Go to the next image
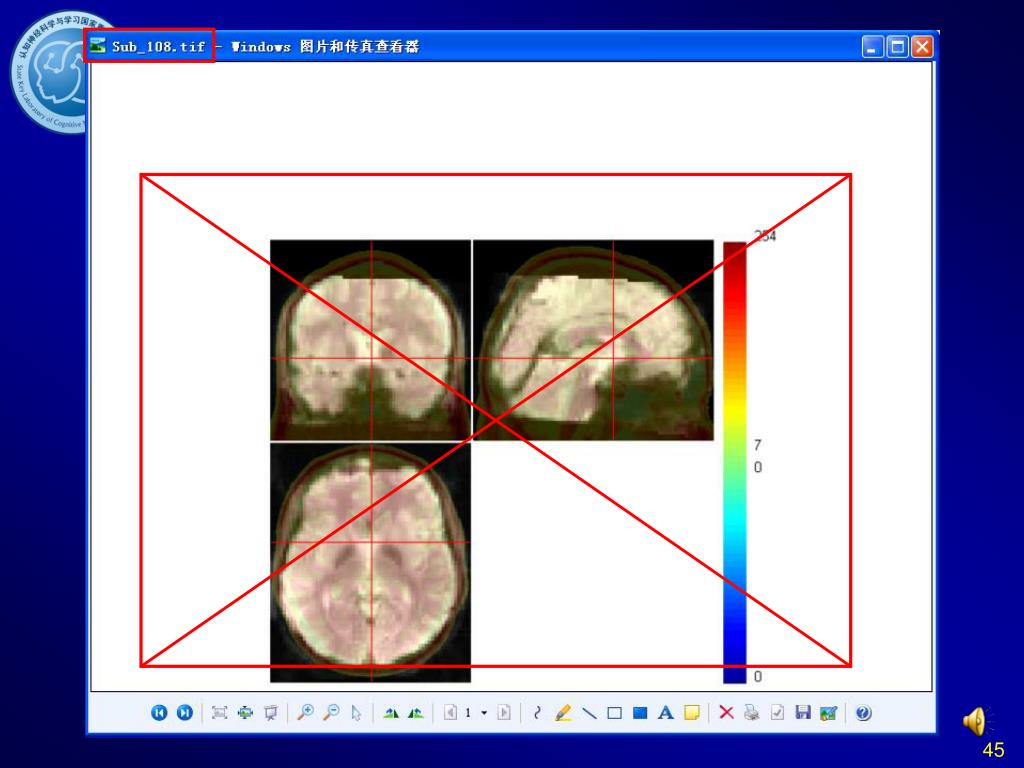1024x768 pixels. (x=185, y=712)
